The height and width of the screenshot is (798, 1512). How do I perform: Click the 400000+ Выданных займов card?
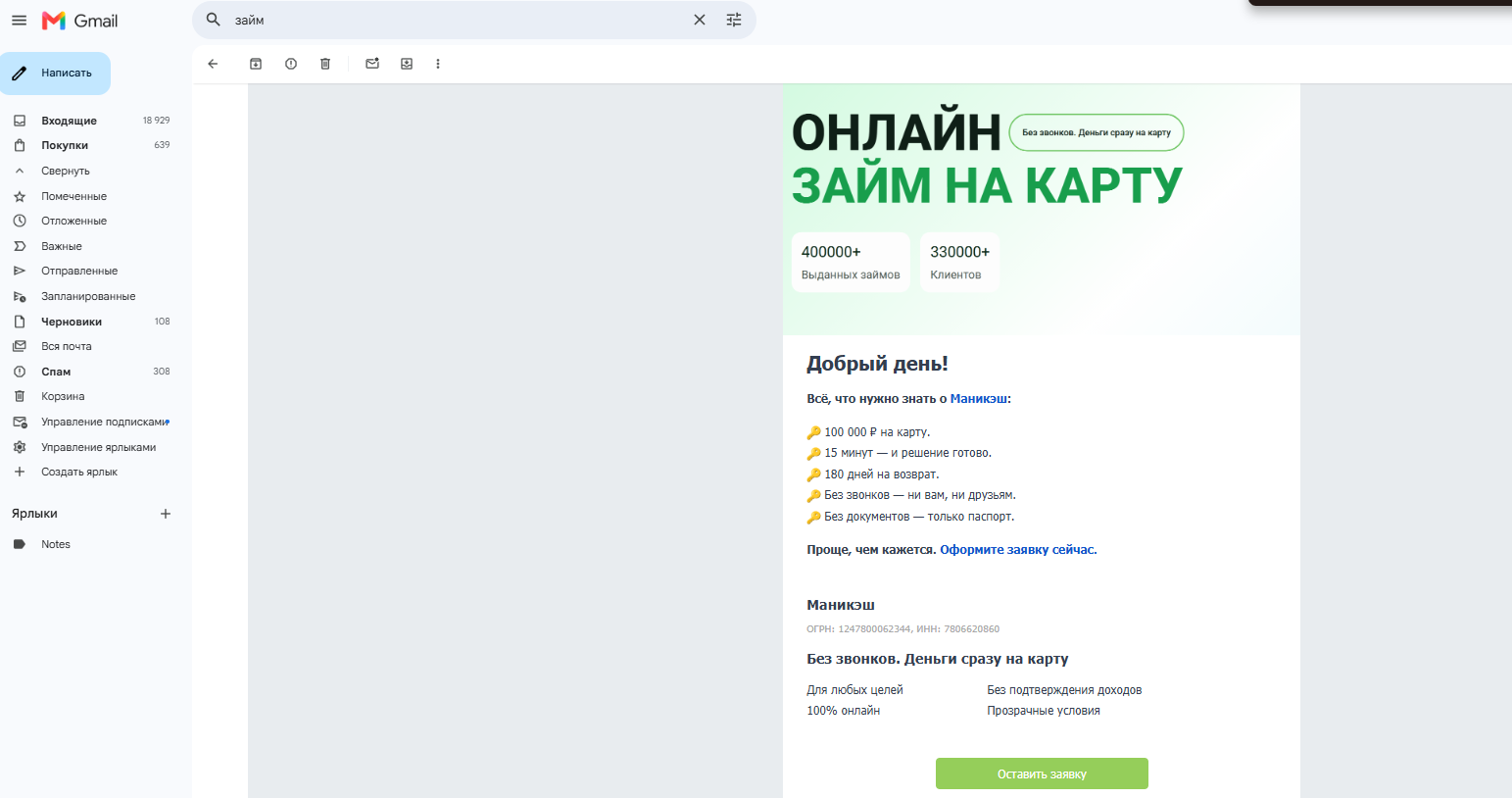pyautogui.click(x=851, y=262)
